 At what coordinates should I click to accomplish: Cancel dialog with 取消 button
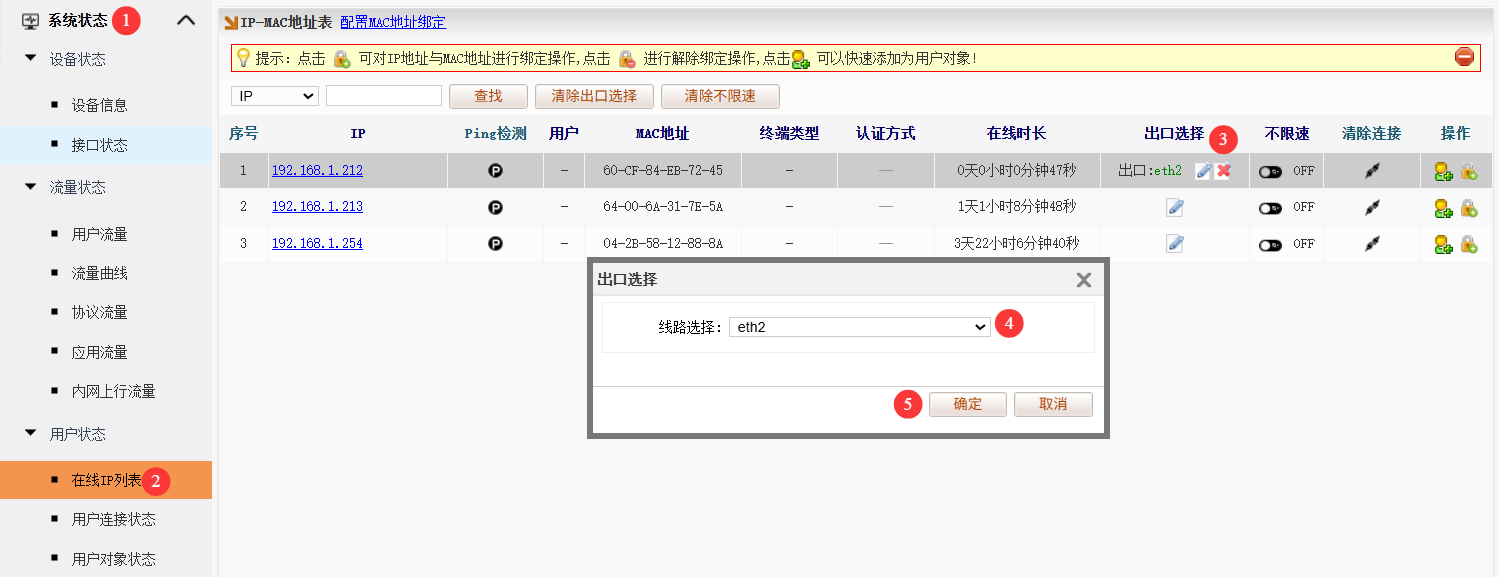(1053, 404)
